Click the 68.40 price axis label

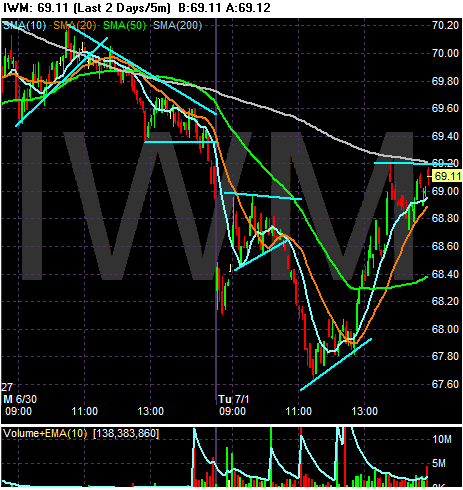[x=446, y=274]
